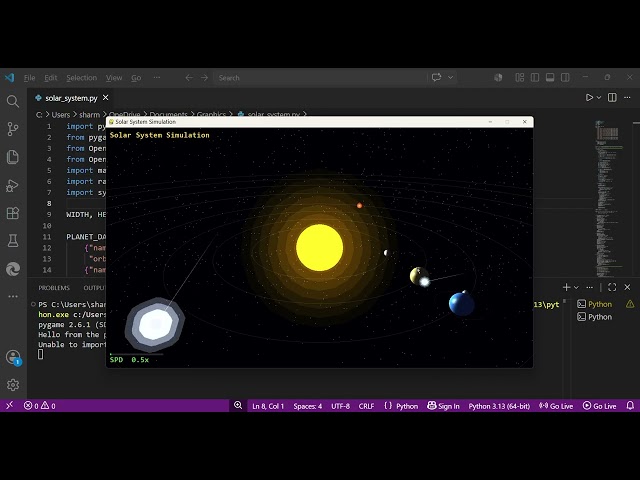Screen dimensions: 640x480
Task: Change UTF-8 file encoding
Action: (340, 406)
